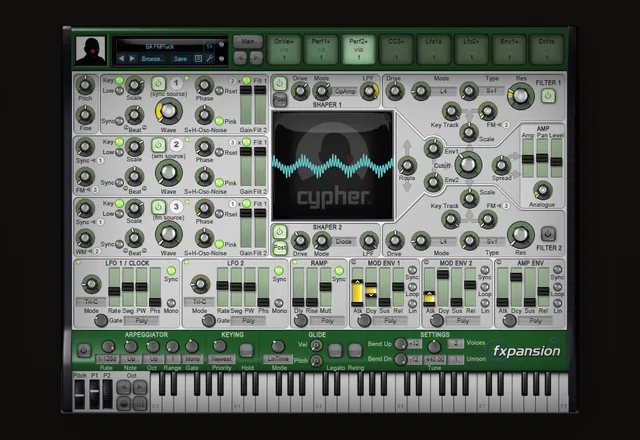Click the Glide Pitch knob icon
Screen dimensions: 640x440
click(x=316, y=360)
